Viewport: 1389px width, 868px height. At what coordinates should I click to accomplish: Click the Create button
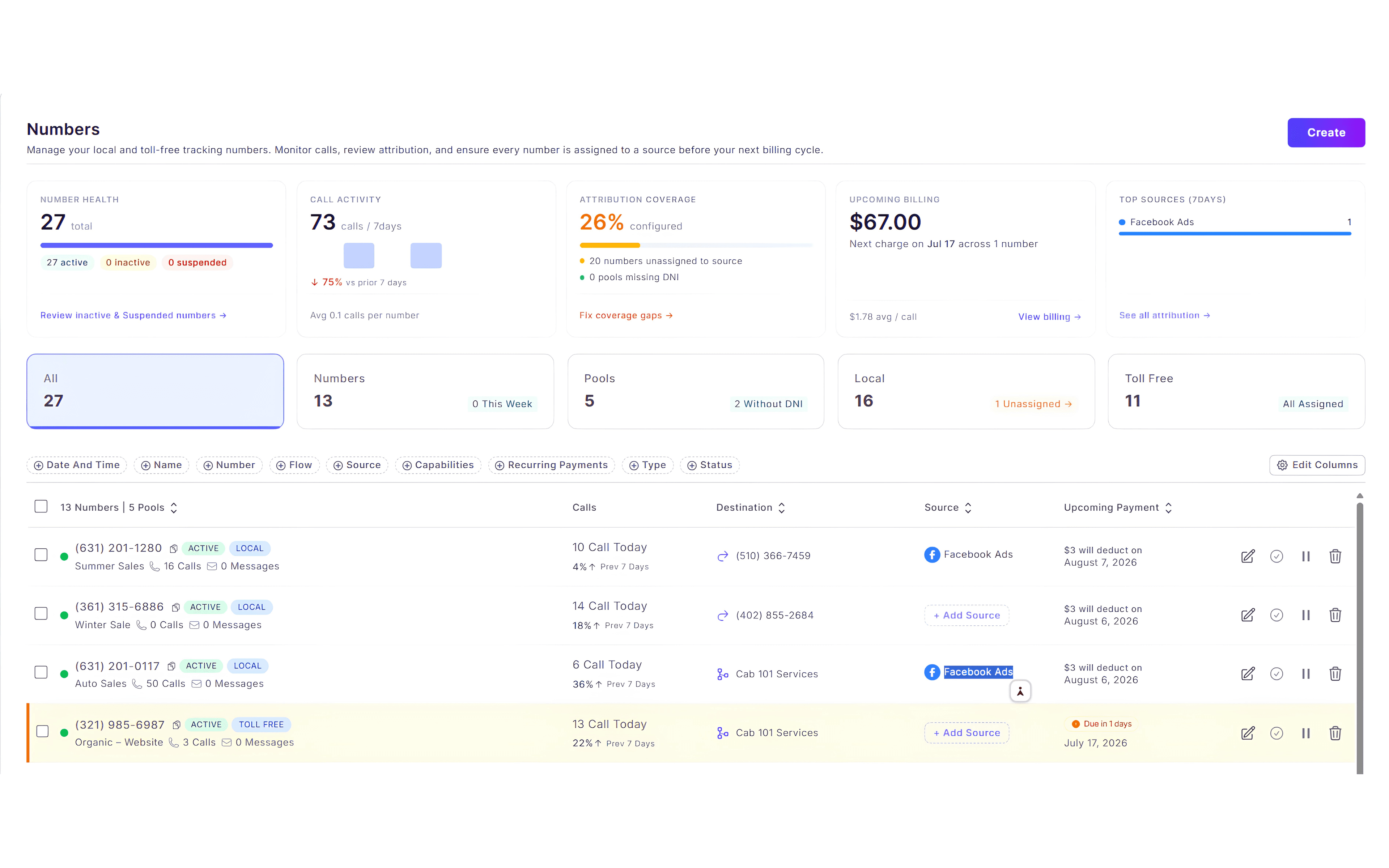click(x=1326, y=133)
